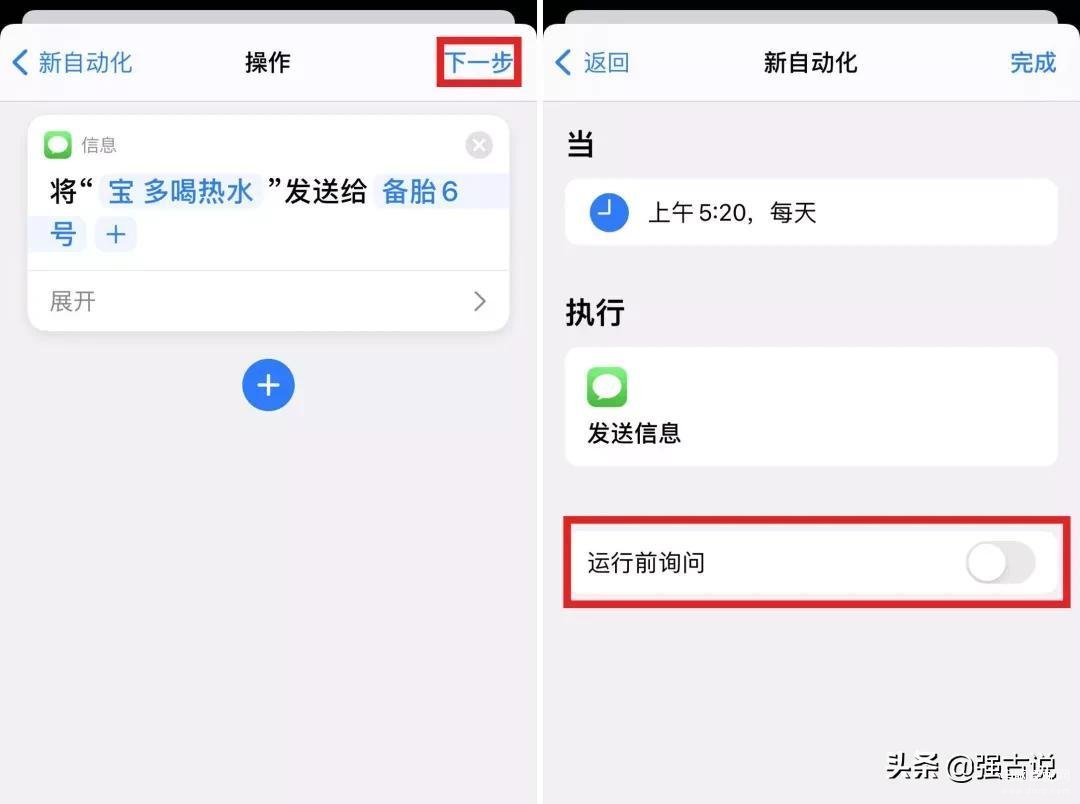Tap the 运行前询问 label row
This screenshot has width=1080, height=804.
coord(811,562)
